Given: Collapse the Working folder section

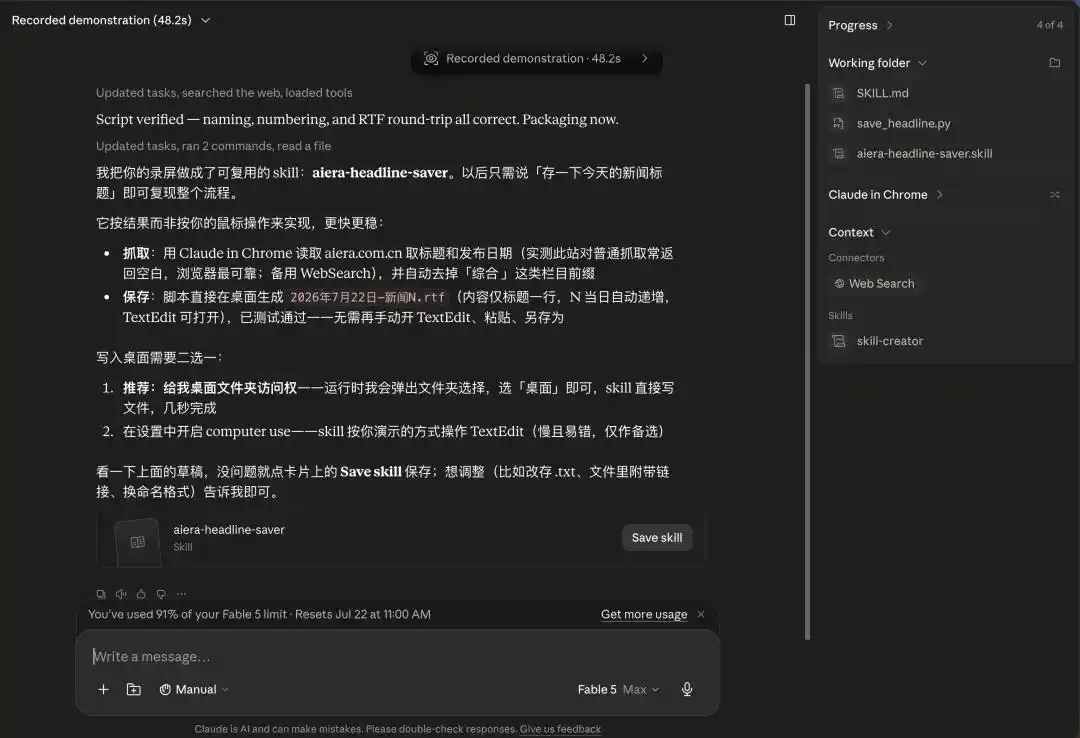Looking at the screenshot, I should (x=878, y=63).
